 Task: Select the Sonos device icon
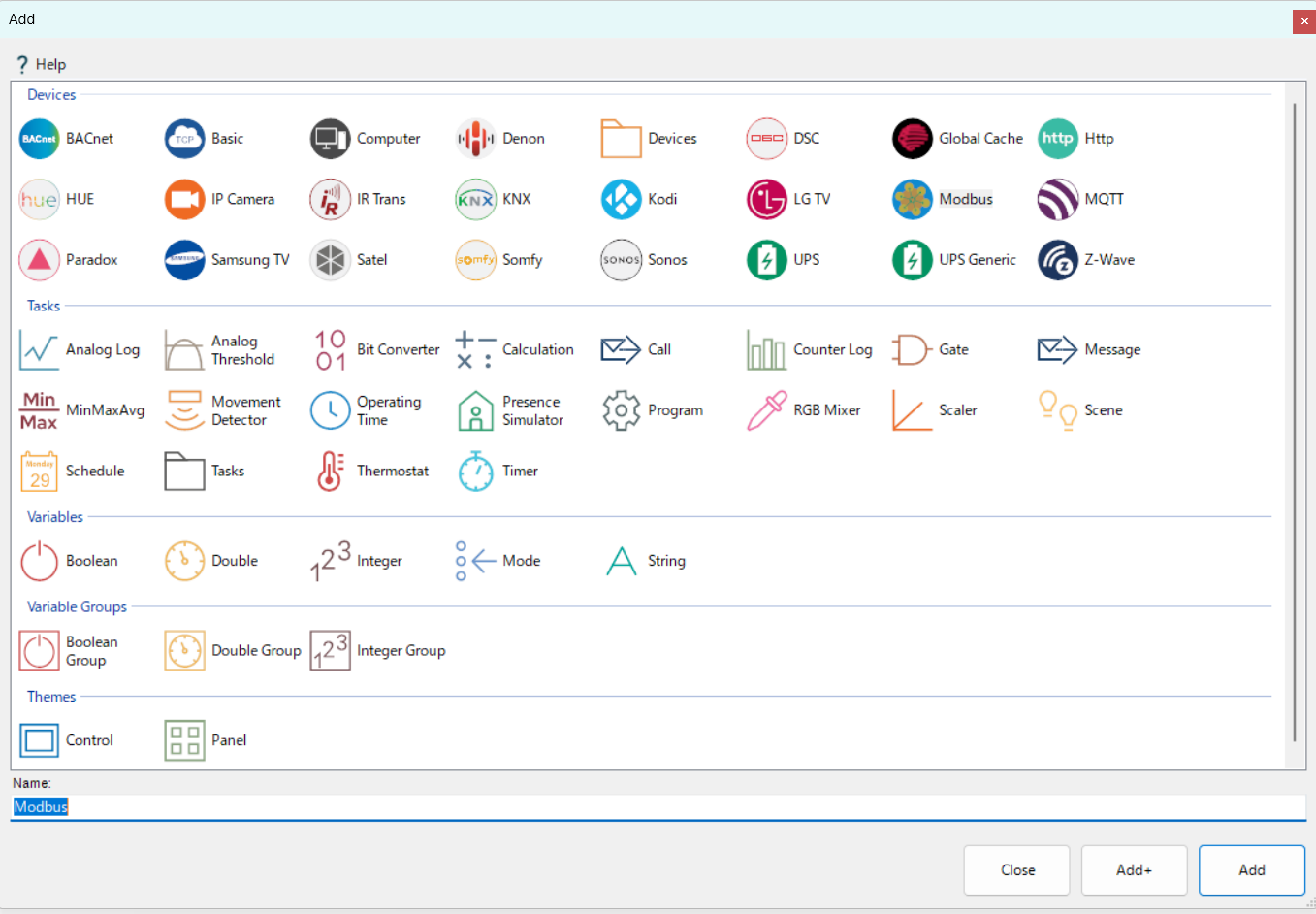click(622, 260)
